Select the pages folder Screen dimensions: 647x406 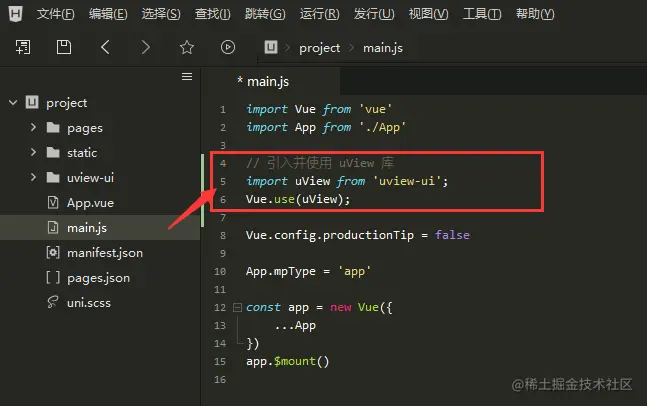[85, 128]
